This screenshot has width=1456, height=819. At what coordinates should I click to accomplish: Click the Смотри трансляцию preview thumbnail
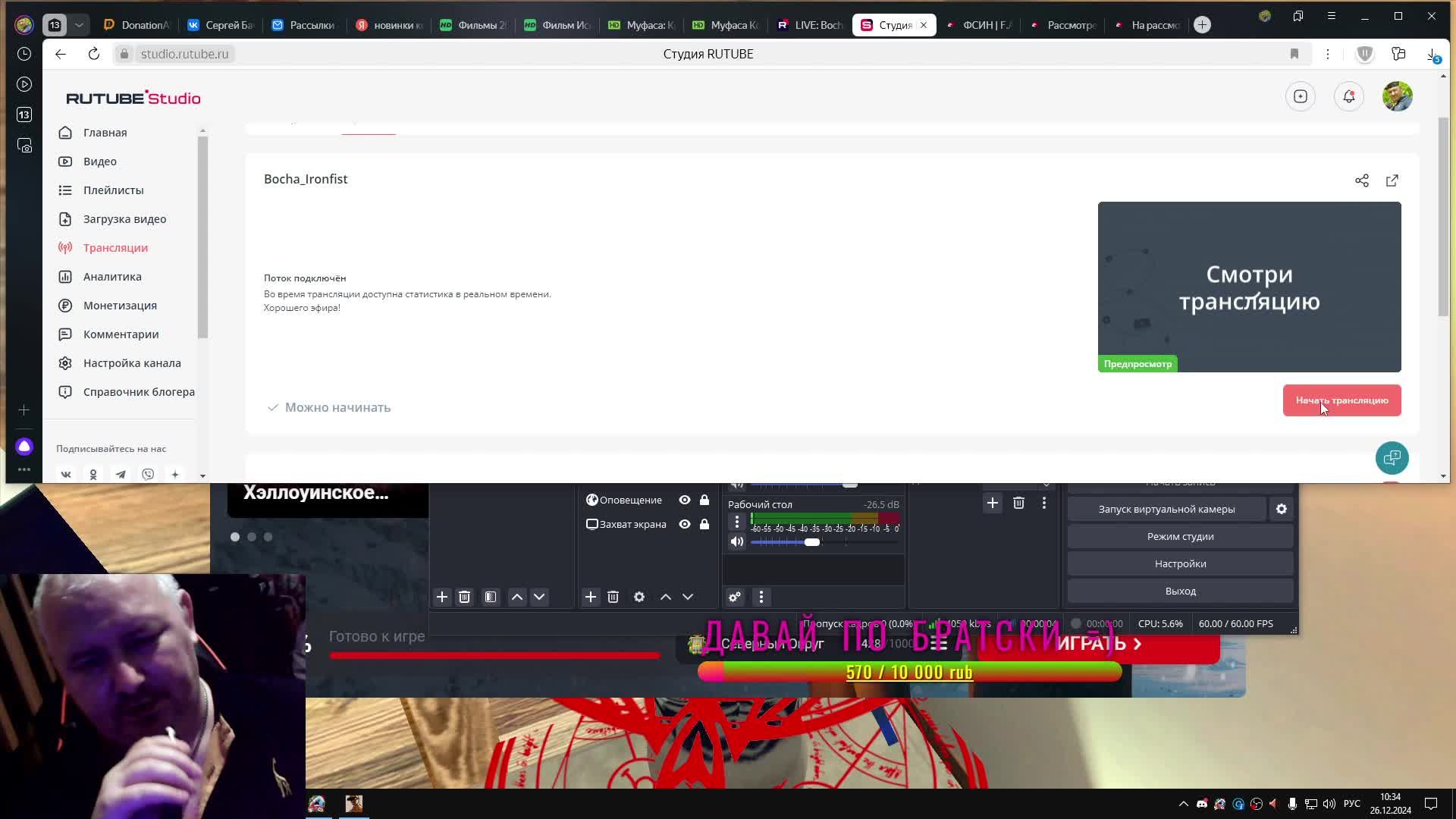(1249, 287)
